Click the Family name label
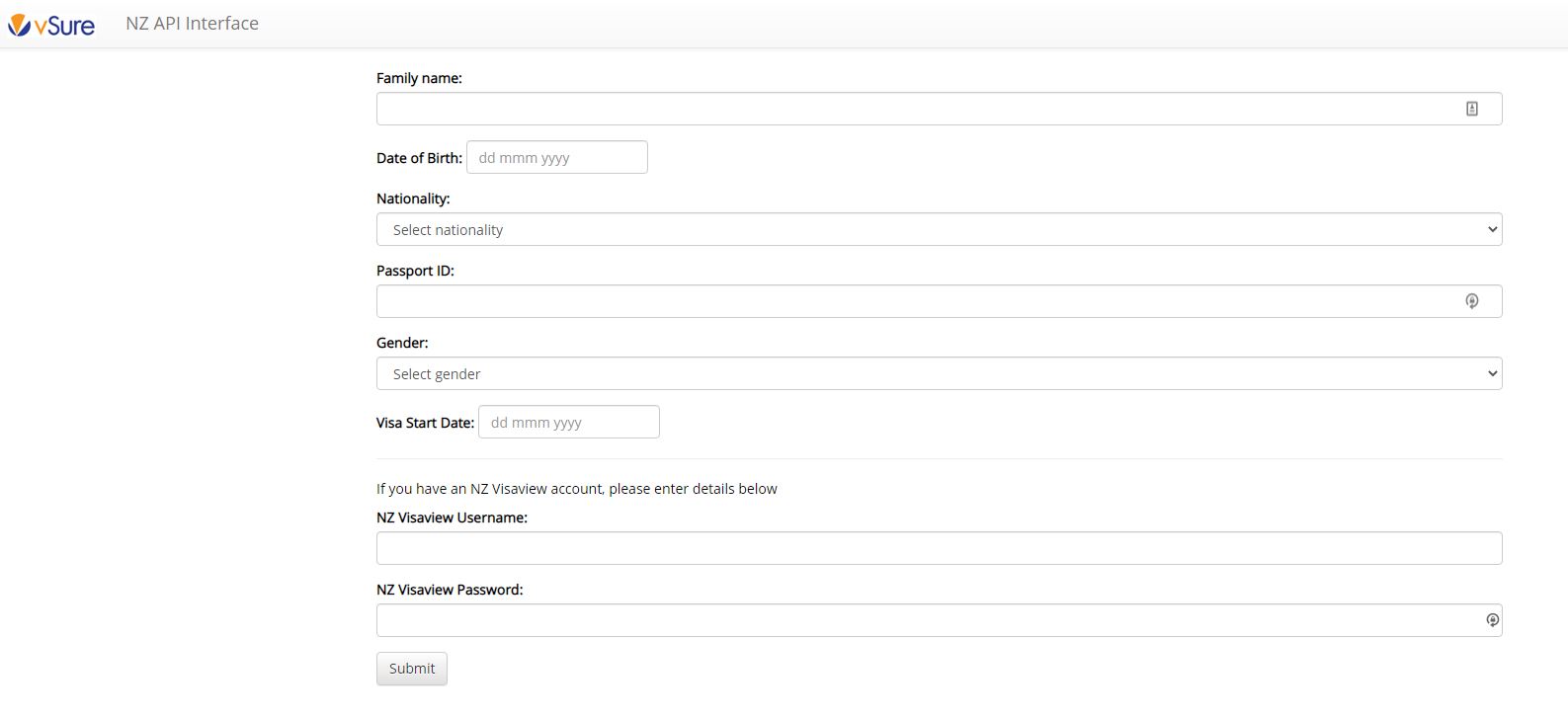Viewport: 1568px width, 717px height. click(x=419, y=78)
